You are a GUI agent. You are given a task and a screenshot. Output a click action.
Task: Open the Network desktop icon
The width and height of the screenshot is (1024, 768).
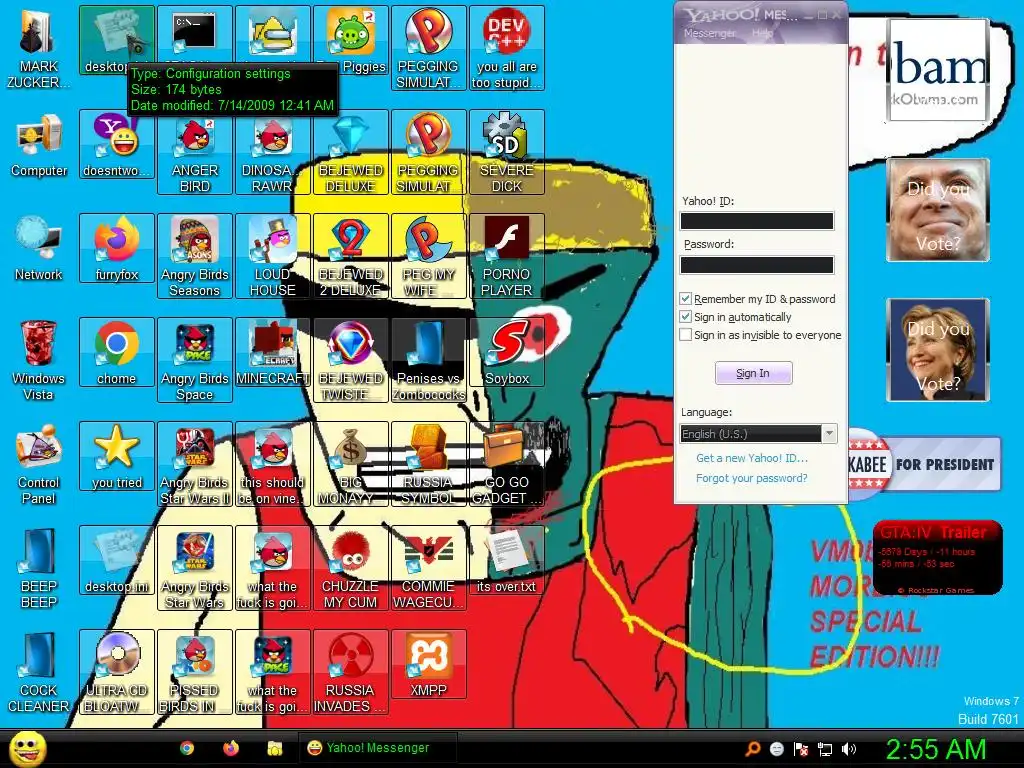tap(39, 249)
